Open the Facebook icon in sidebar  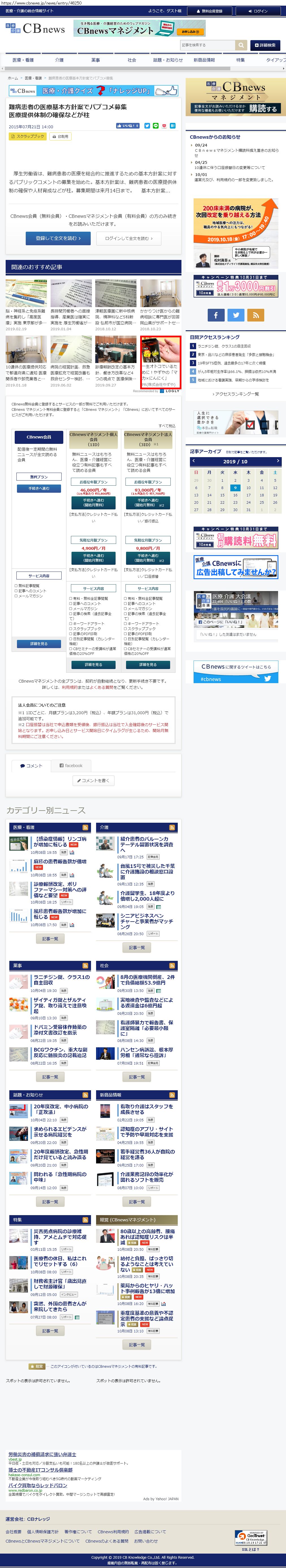click(x=215, y=315)
